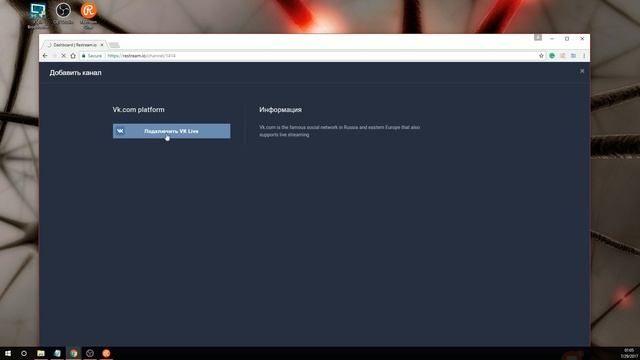
Task: Open File Explorer from the taskbar
Action: click(41, 353)
